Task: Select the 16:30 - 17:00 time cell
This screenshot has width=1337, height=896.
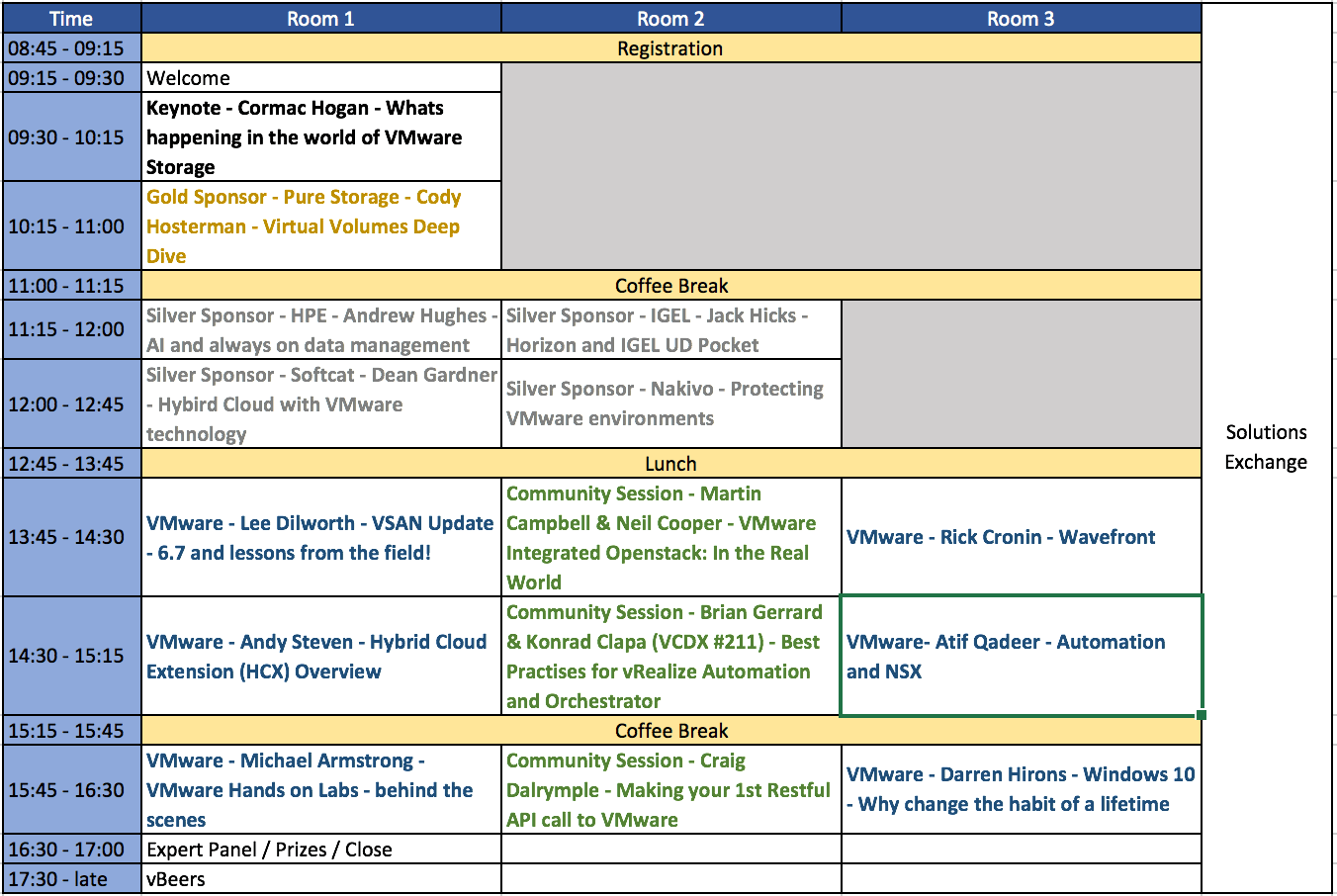Action: click(x=72, y=850)
